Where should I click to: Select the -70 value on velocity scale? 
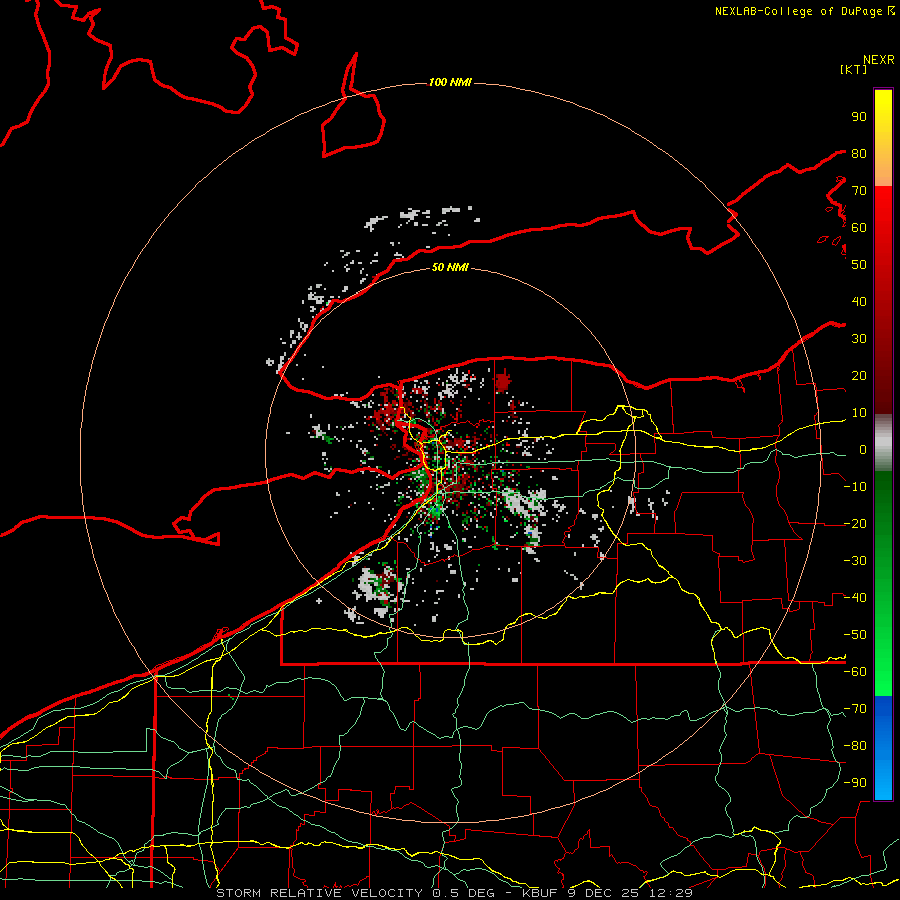[x=855, y=709]
